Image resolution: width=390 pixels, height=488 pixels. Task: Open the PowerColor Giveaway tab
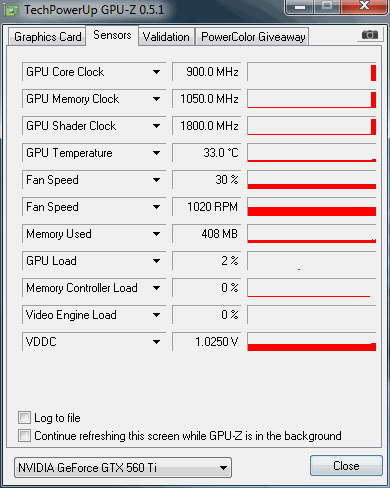253,37
